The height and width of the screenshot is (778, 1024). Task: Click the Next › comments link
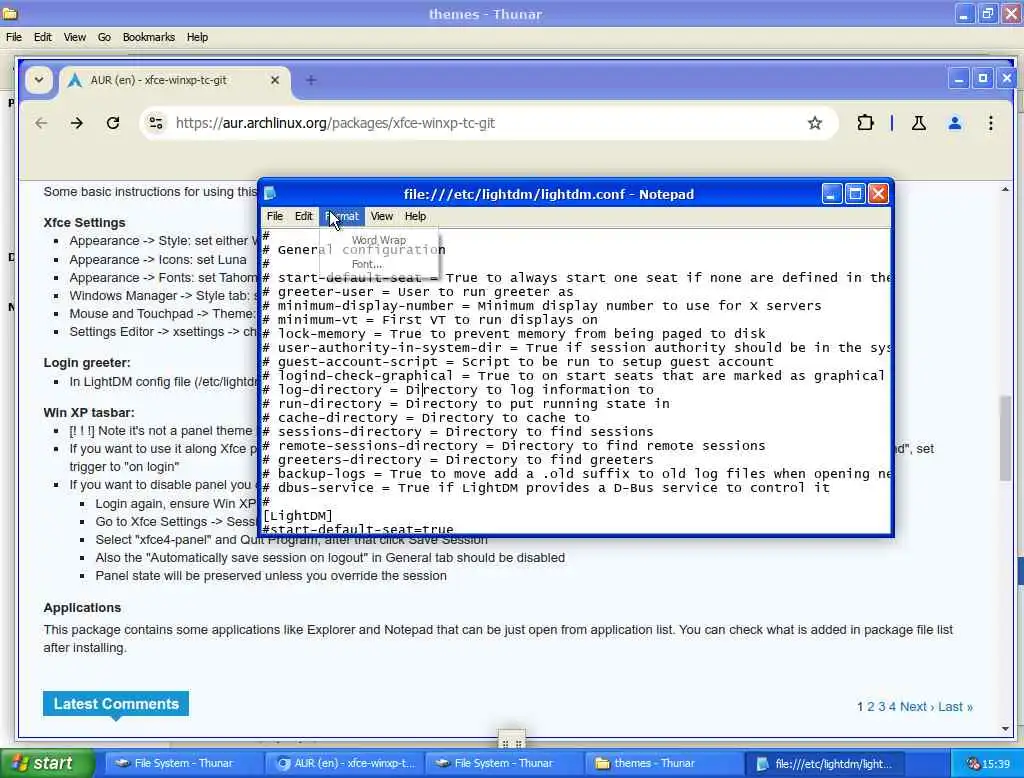(917, 707)
